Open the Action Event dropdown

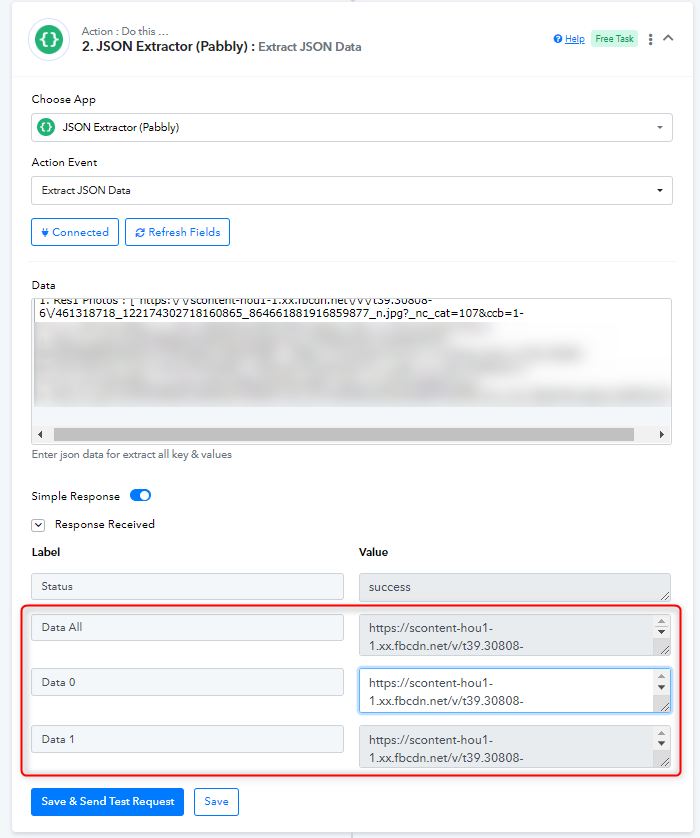pyautogui.click(x=352, y=190)
